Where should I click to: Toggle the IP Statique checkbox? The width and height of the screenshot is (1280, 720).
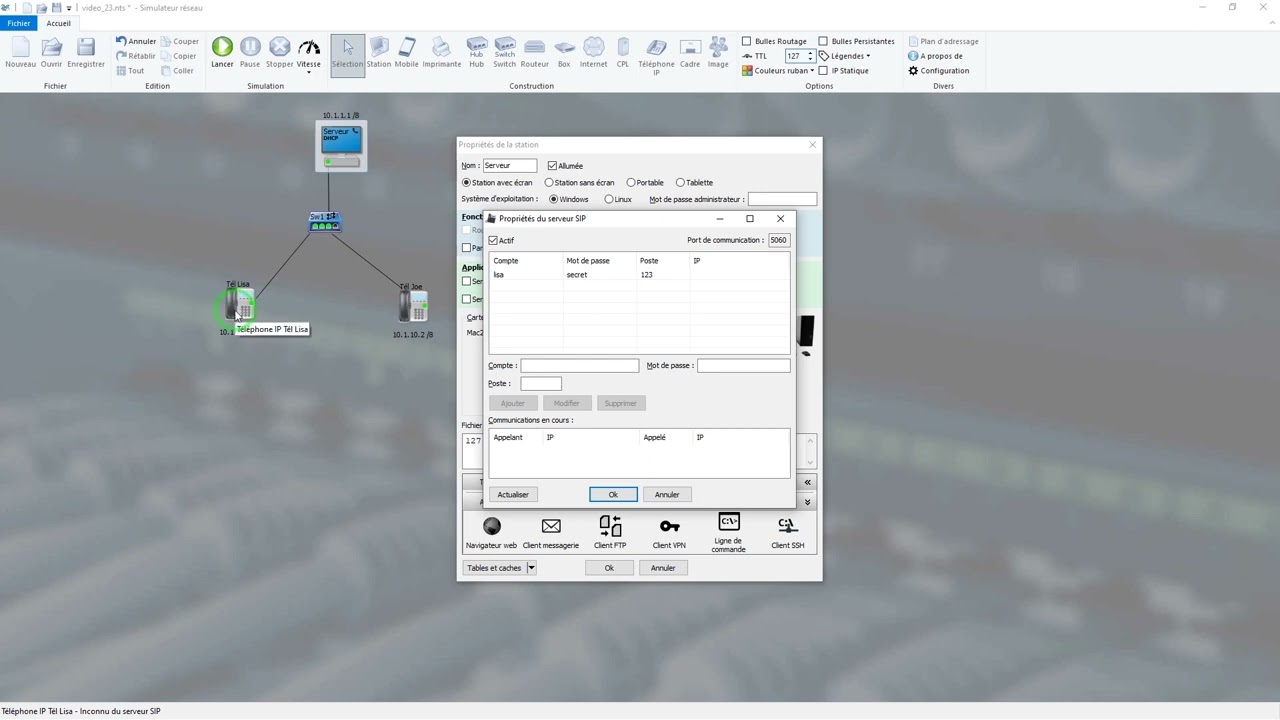823,71
